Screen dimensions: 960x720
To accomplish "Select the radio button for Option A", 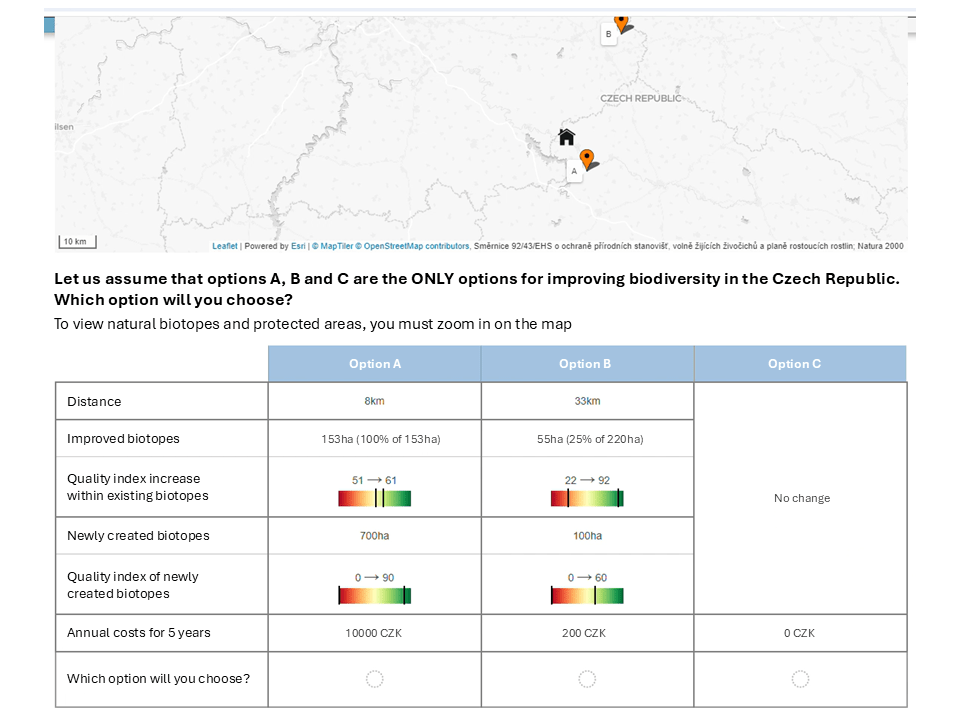I will point(374,679).
